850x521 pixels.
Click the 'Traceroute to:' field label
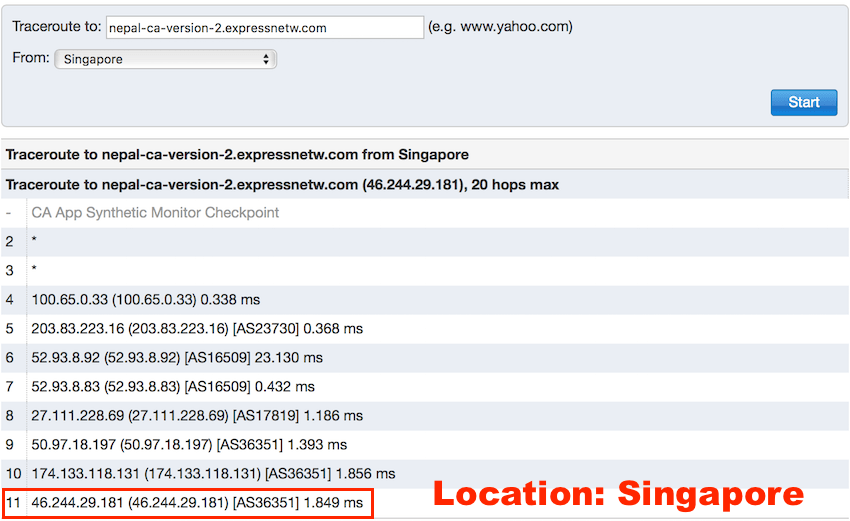pyautogui.click(x=57, y=27)
